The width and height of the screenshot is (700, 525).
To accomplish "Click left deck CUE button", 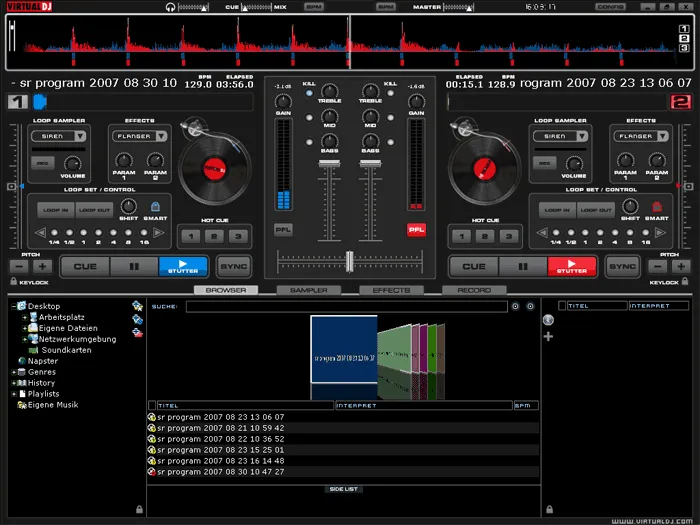I will 85,267.
